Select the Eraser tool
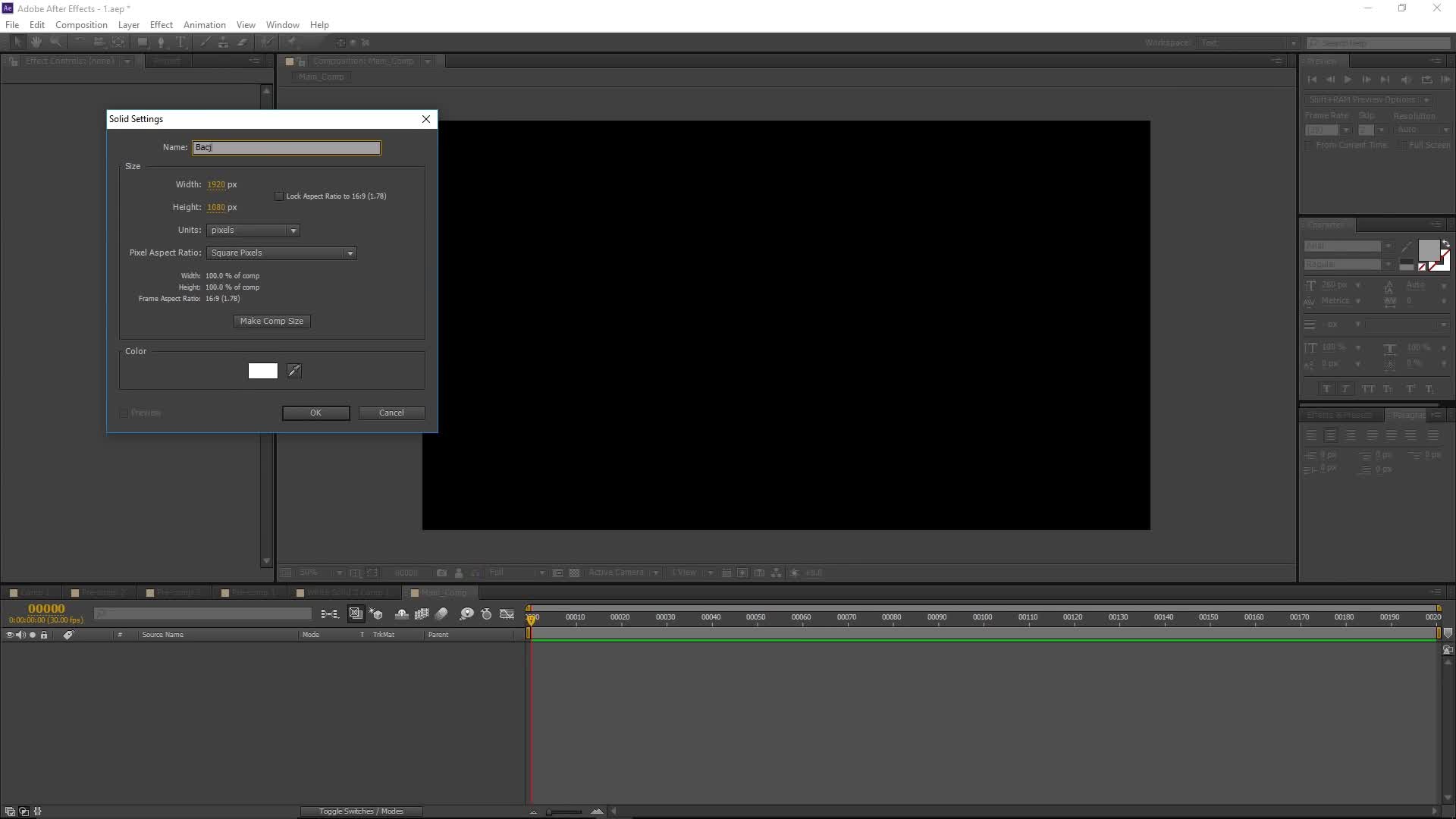 coord(243,42)
